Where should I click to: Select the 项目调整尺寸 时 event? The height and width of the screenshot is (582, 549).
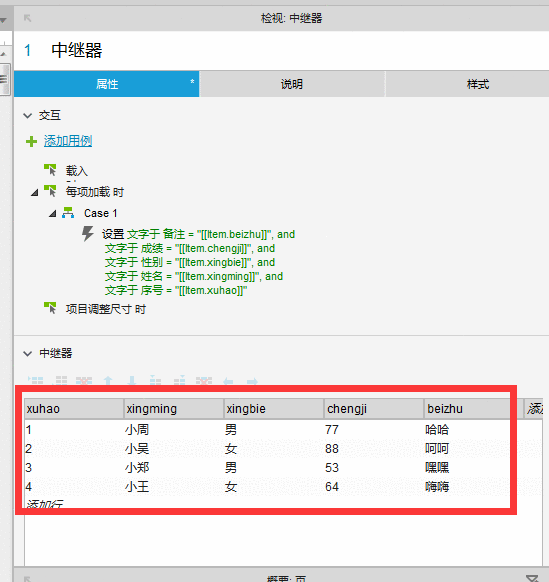pos(105,309)
